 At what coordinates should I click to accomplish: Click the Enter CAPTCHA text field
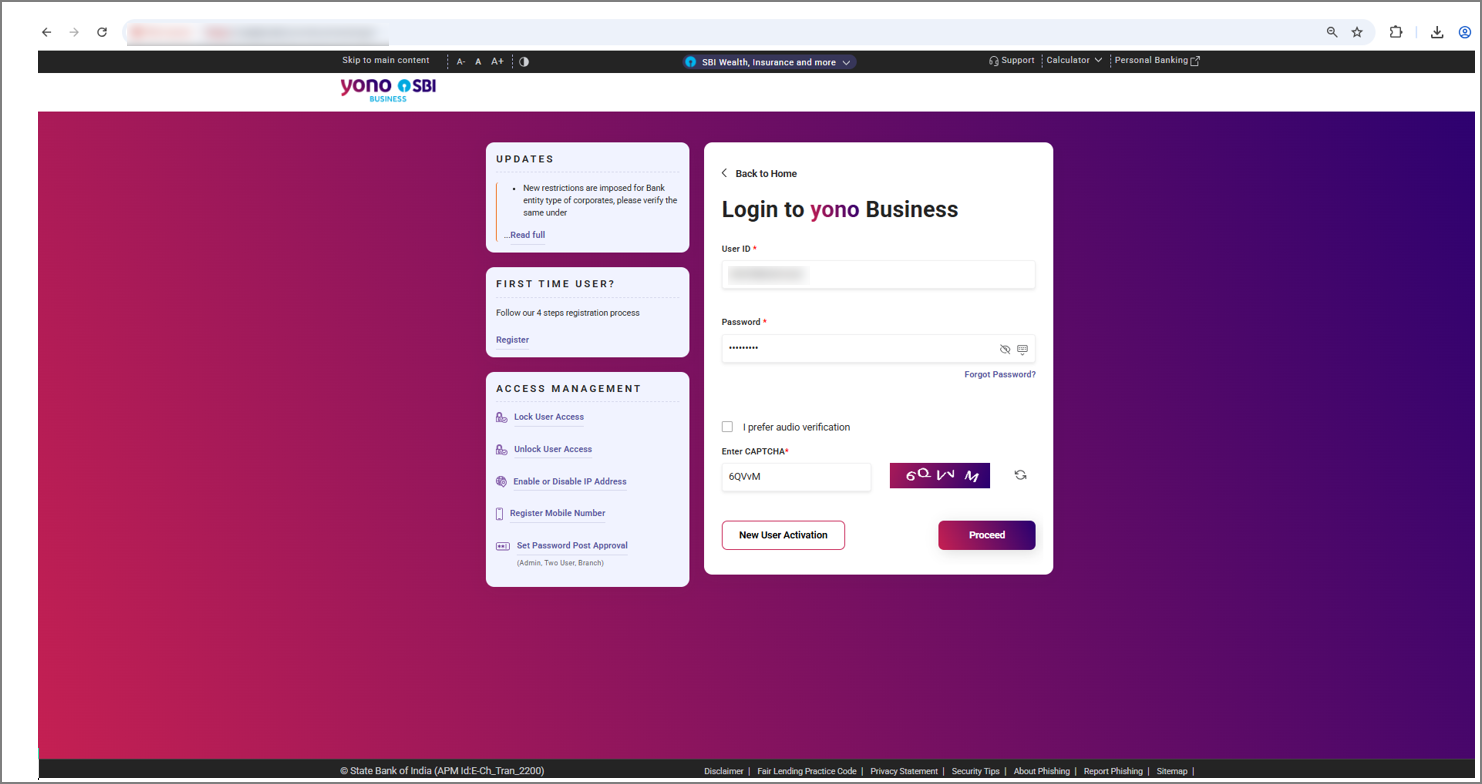tap(796, 477)
